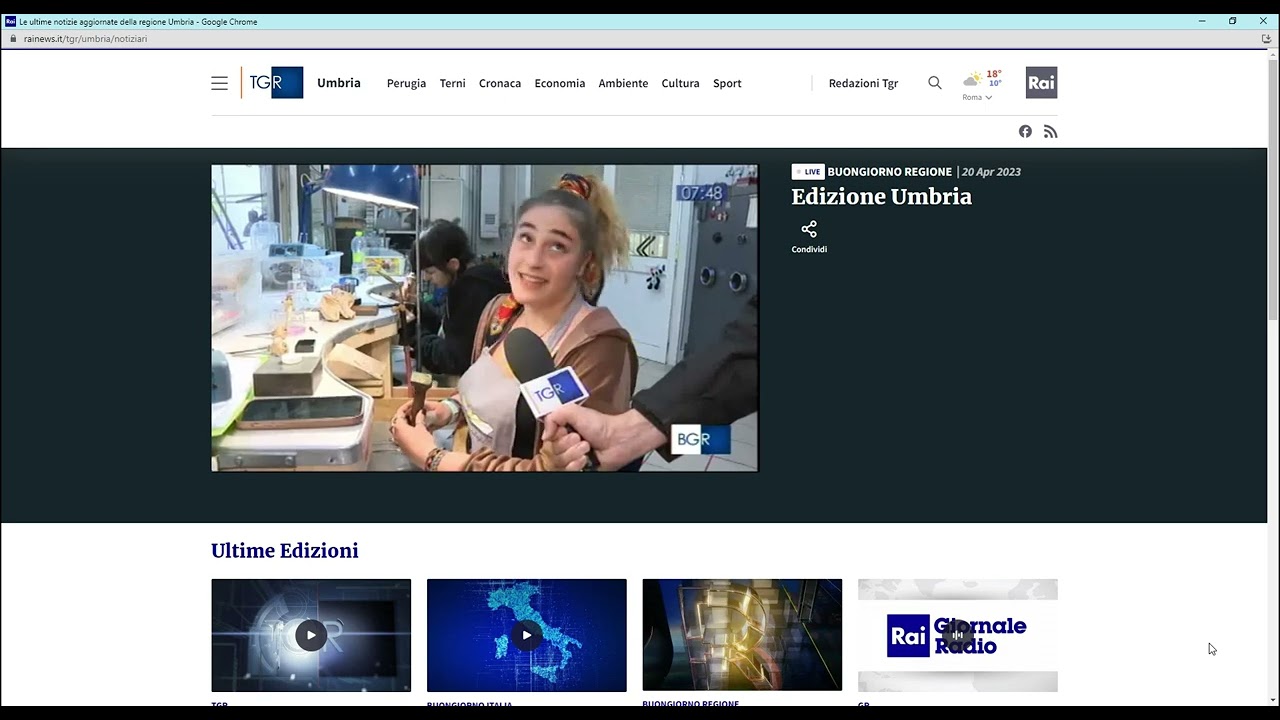1280x720 pixels.
Task: Open the Cultura section
Action: coord(680,83)
